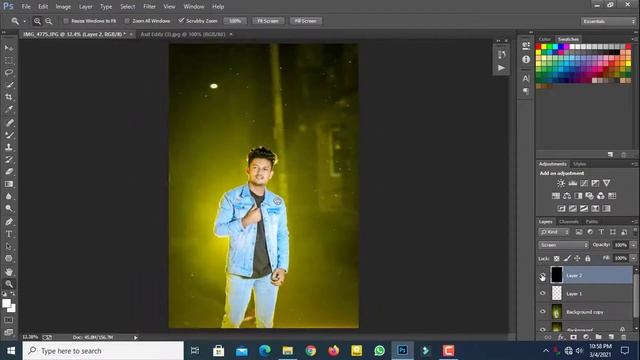Open the Adjustments panel flyout menu

pos(634,164)
